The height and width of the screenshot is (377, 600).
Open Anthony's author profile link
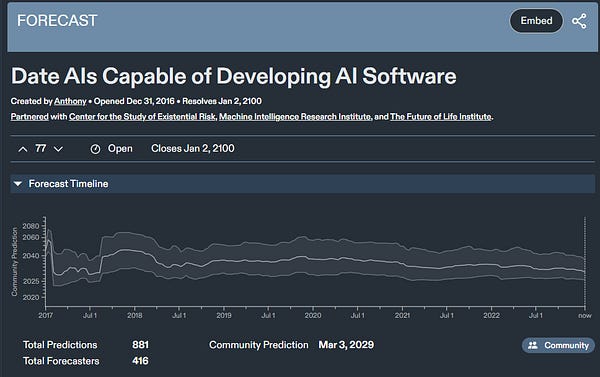point(70,101)
